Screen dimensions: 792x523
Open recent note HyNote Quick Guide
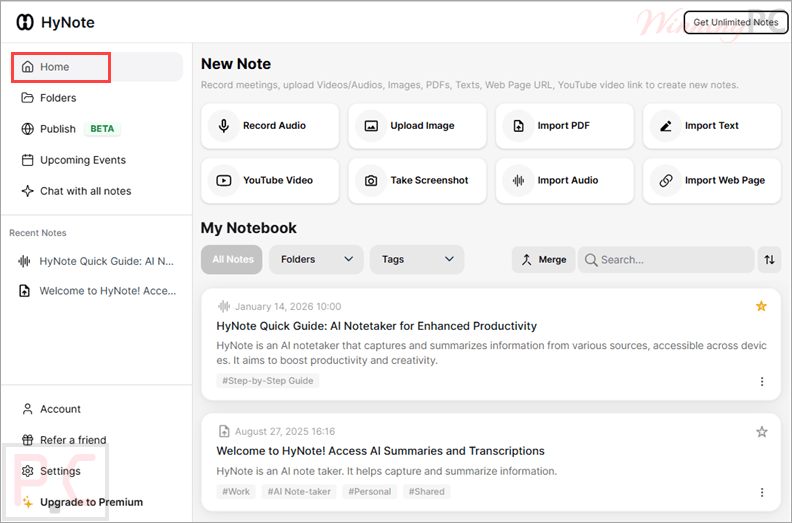click(96, 261)
